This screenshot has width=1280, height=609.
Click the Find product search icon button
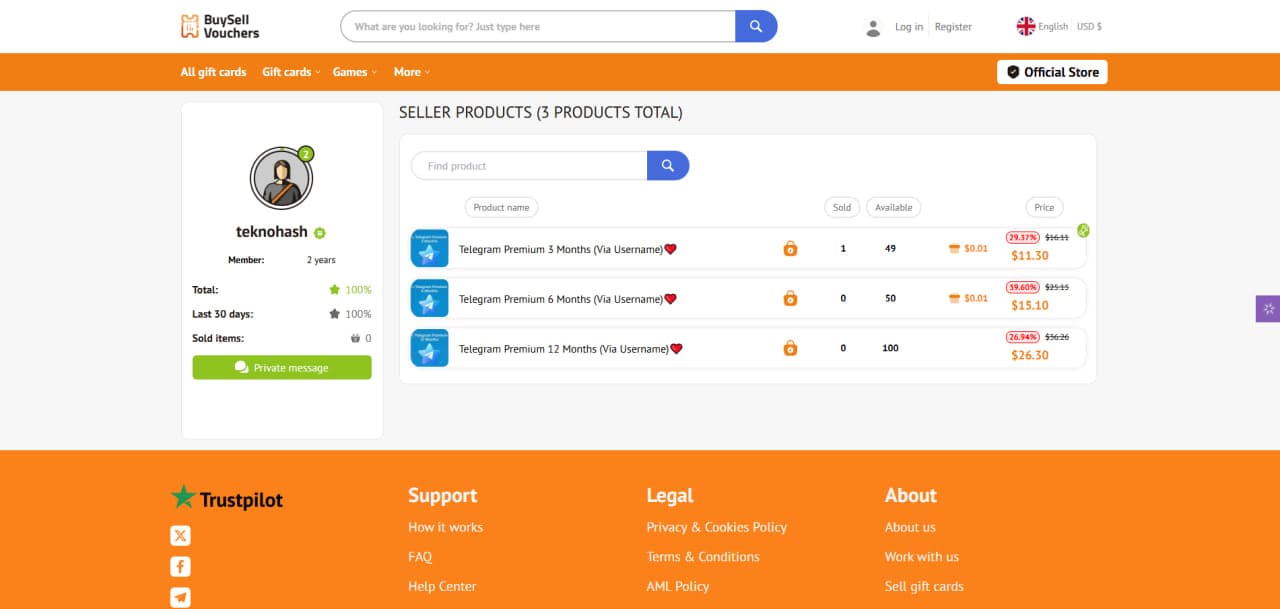coord(668,166)
